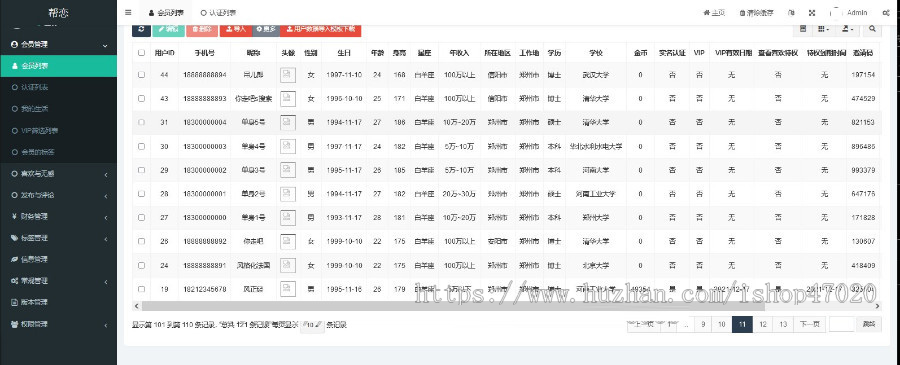Open the sidebar item with the leaf icon
The width and height of the screenshot is (900, 365).
click(58, 259)
